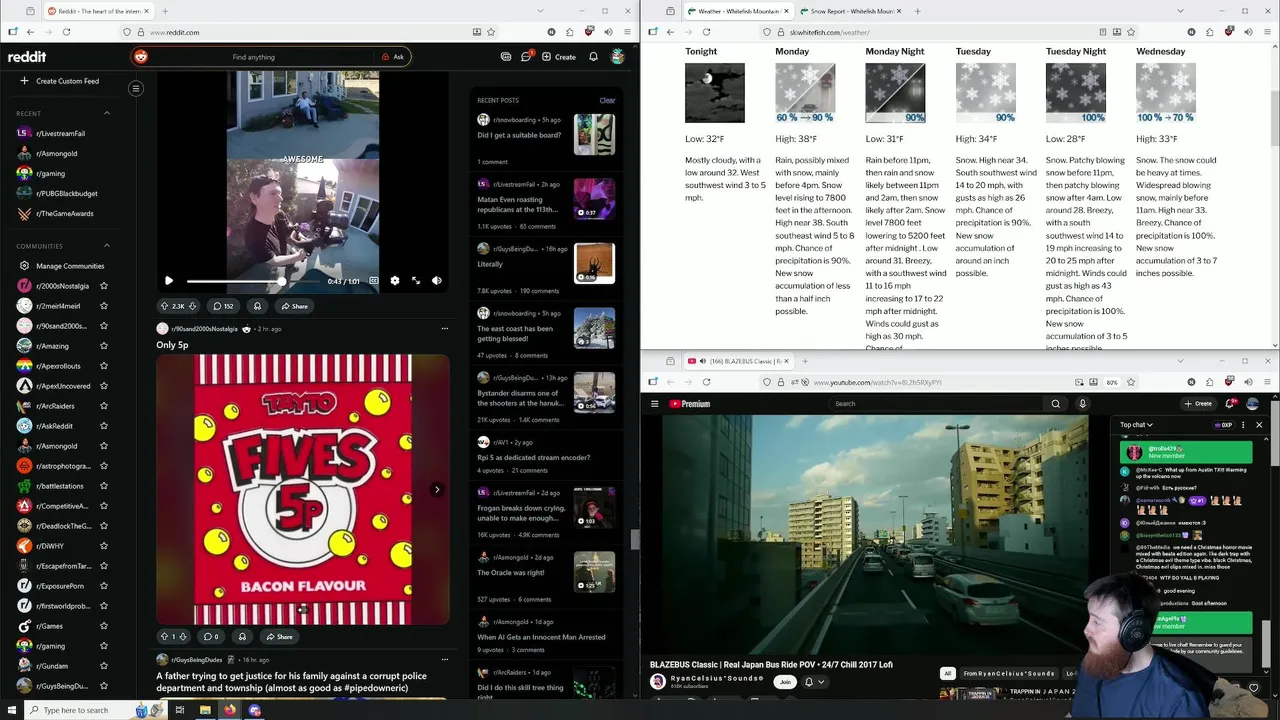Open 'Did I get a suitable board?' recent post
1280x720 pixels.
pos(519,135)
